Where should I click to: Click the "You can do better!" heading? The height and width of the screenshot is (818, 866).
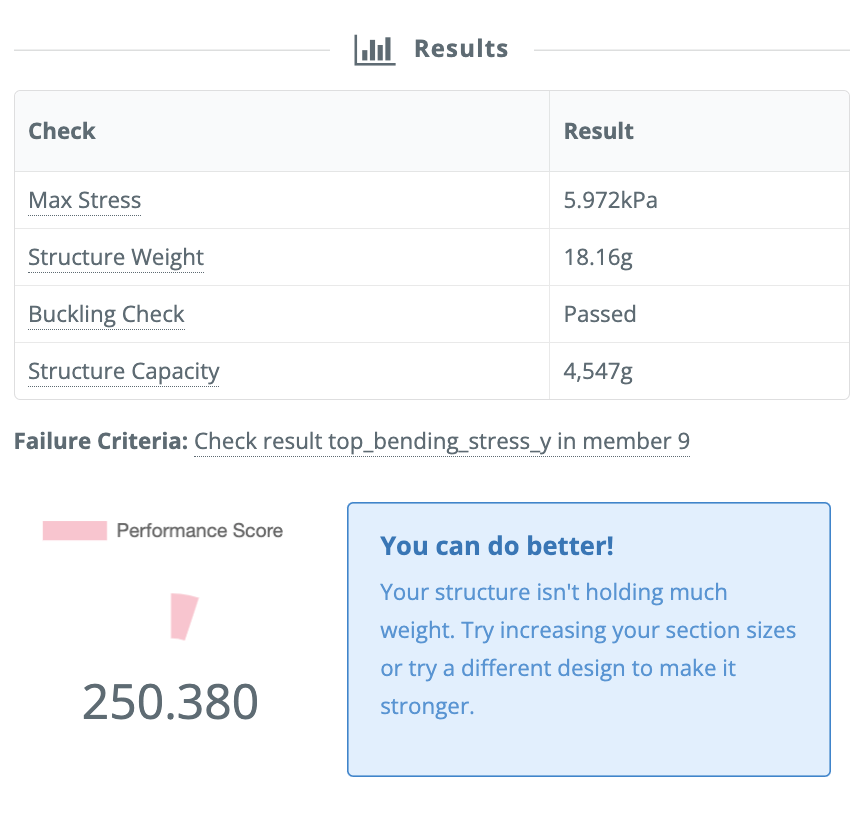tap(497, 546)
